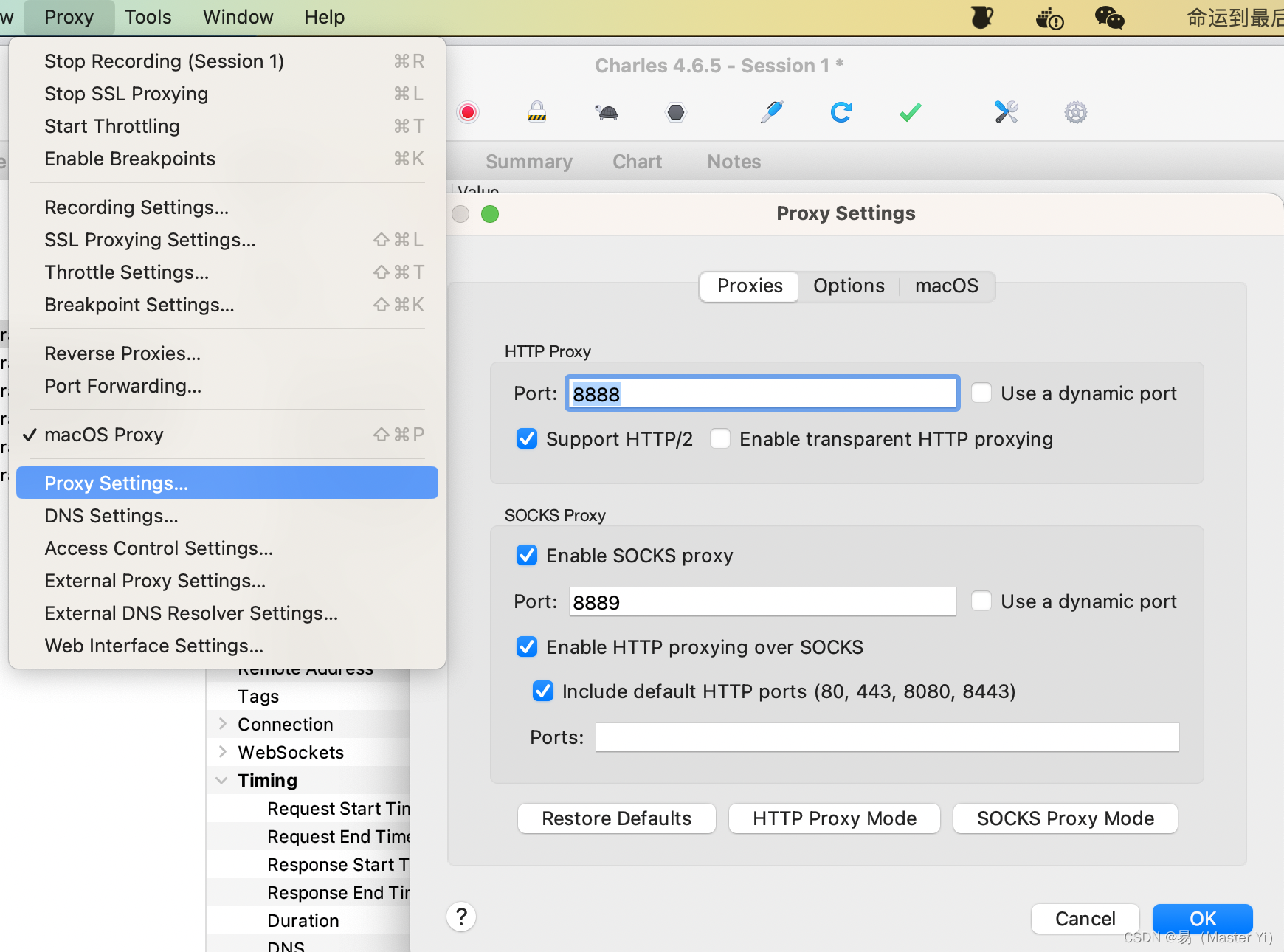Screen dimensions: 1284x952
Task: Open Throttle Settings...
Action: tap(227, 272)
